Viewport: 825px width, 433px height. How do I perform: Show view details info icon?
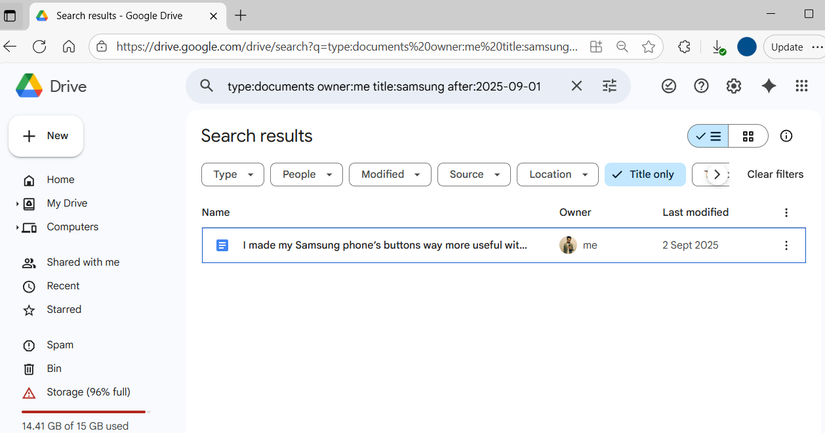[x=786, y=136]
